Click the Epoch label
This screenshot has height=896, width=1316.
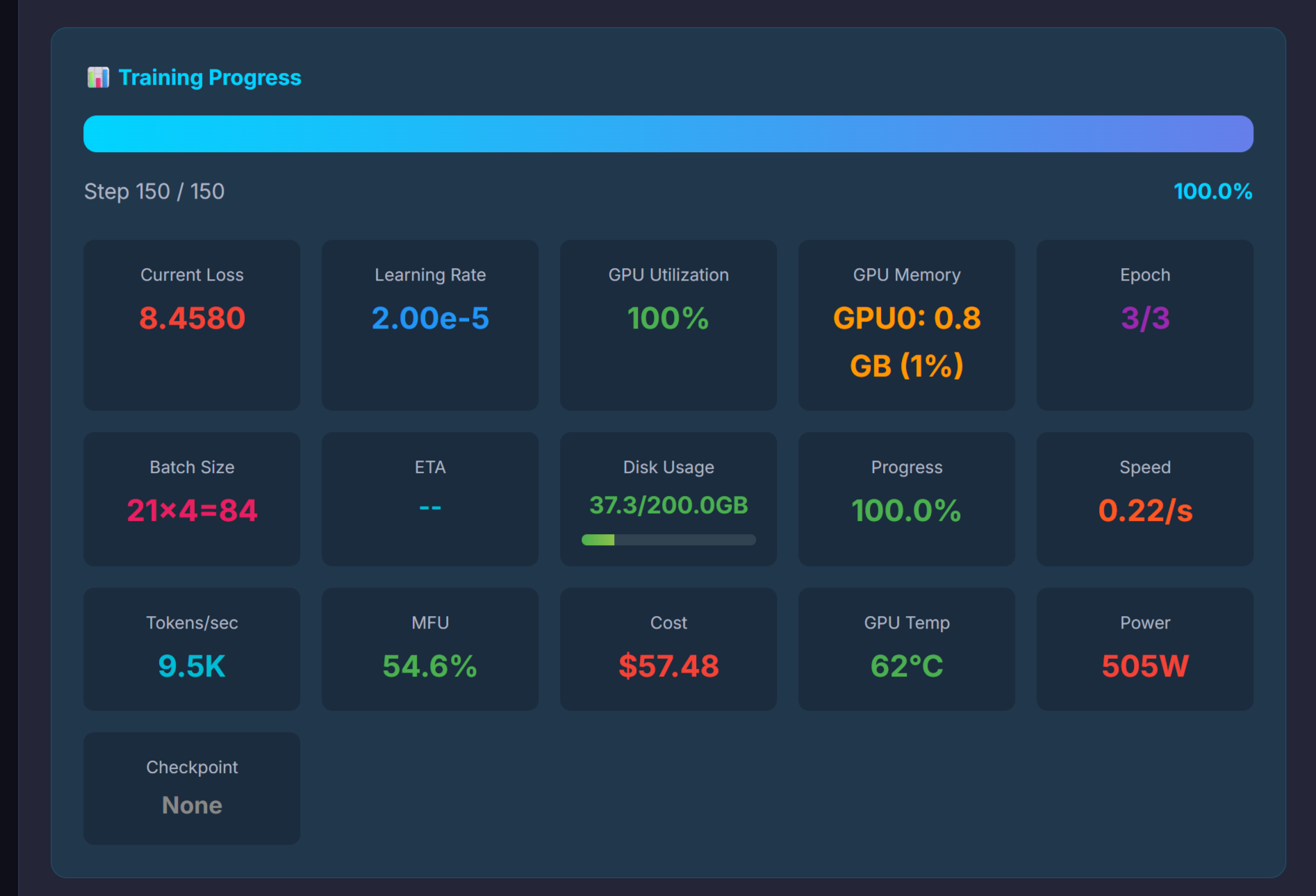[1145, 274]
